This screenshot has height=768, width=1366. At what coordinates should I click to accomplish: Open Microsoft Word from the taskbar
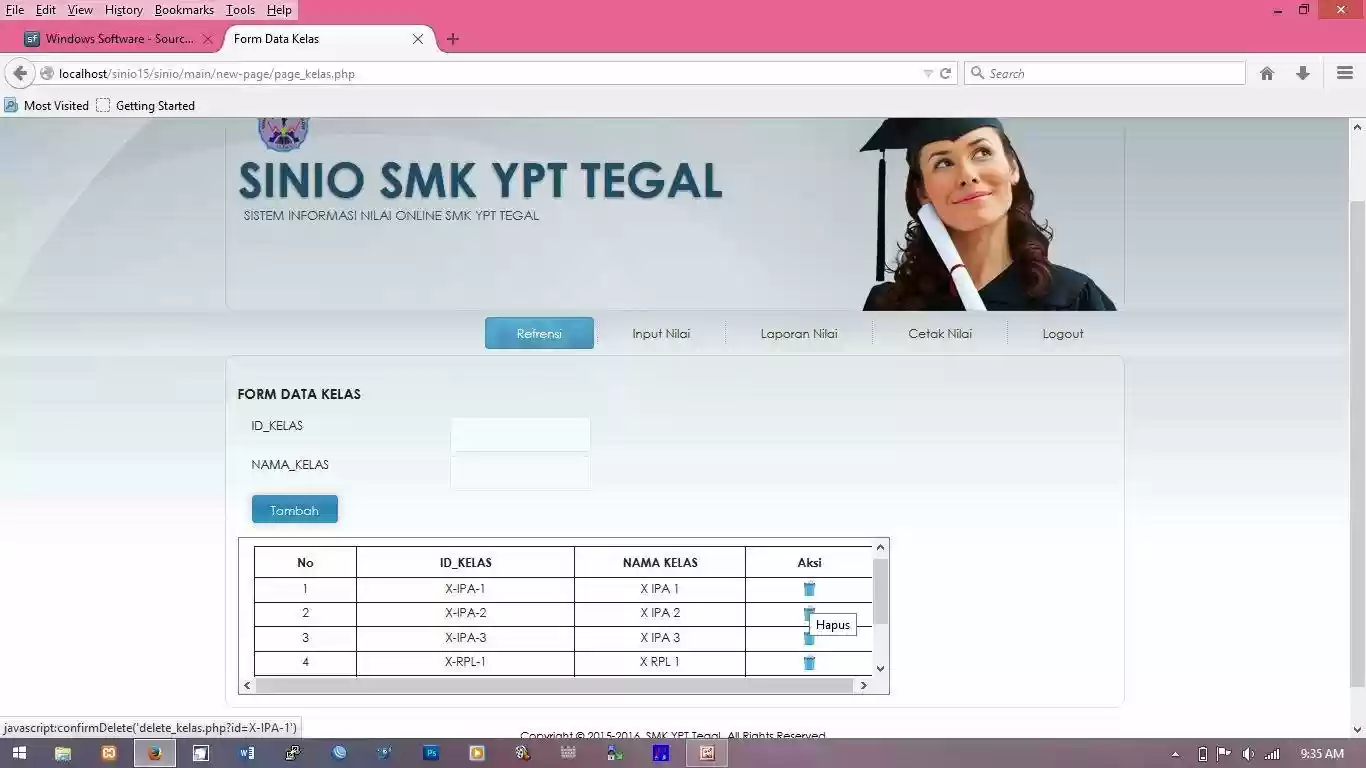pos(246,753)
